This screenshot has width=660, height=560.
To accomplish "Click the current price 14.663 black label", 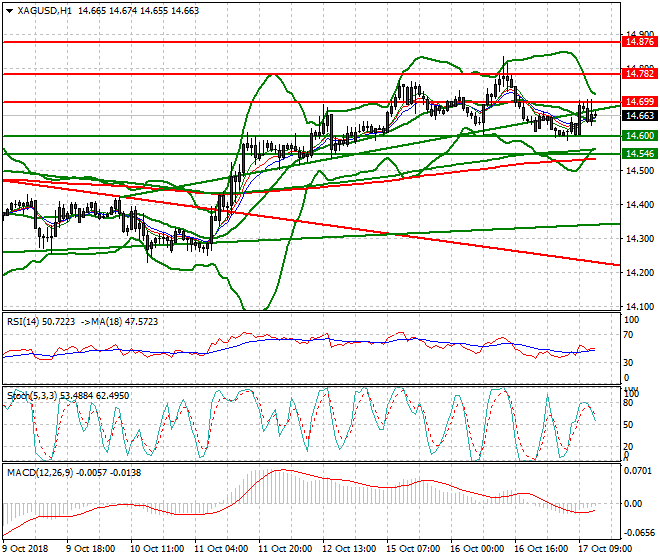I will [x=639, y=116].
